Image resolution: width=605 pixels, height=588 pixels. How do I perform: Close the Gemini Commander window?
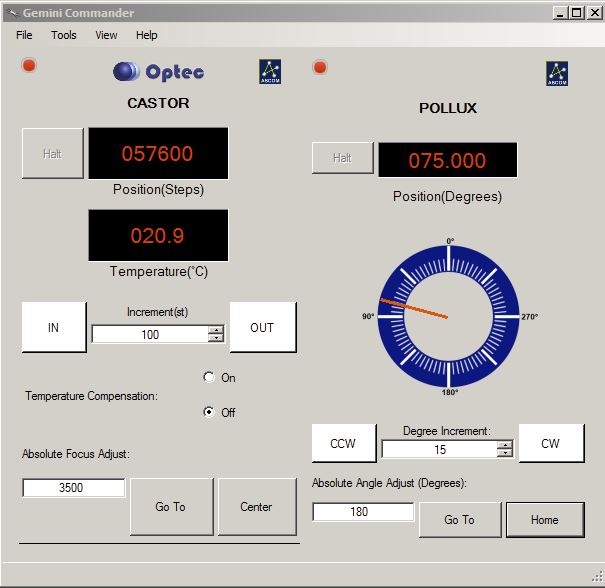pyautogui.click(x=595, y=13)
